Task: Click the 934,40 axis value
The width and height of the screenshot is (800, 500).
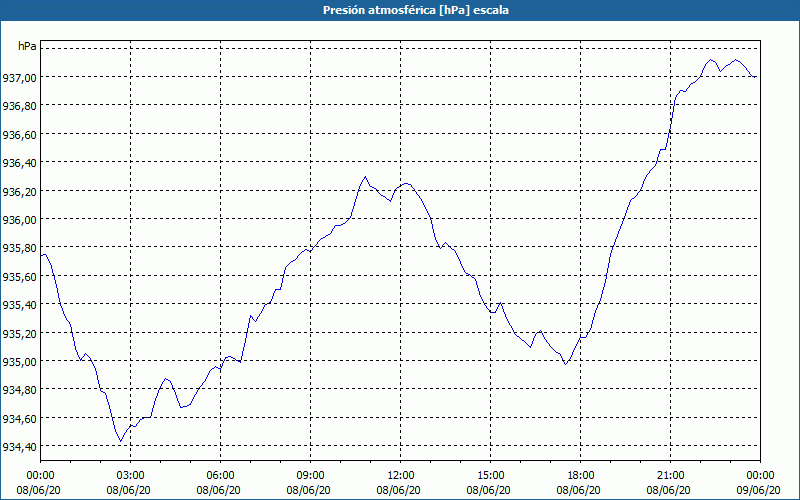Action: pos(19,447)
